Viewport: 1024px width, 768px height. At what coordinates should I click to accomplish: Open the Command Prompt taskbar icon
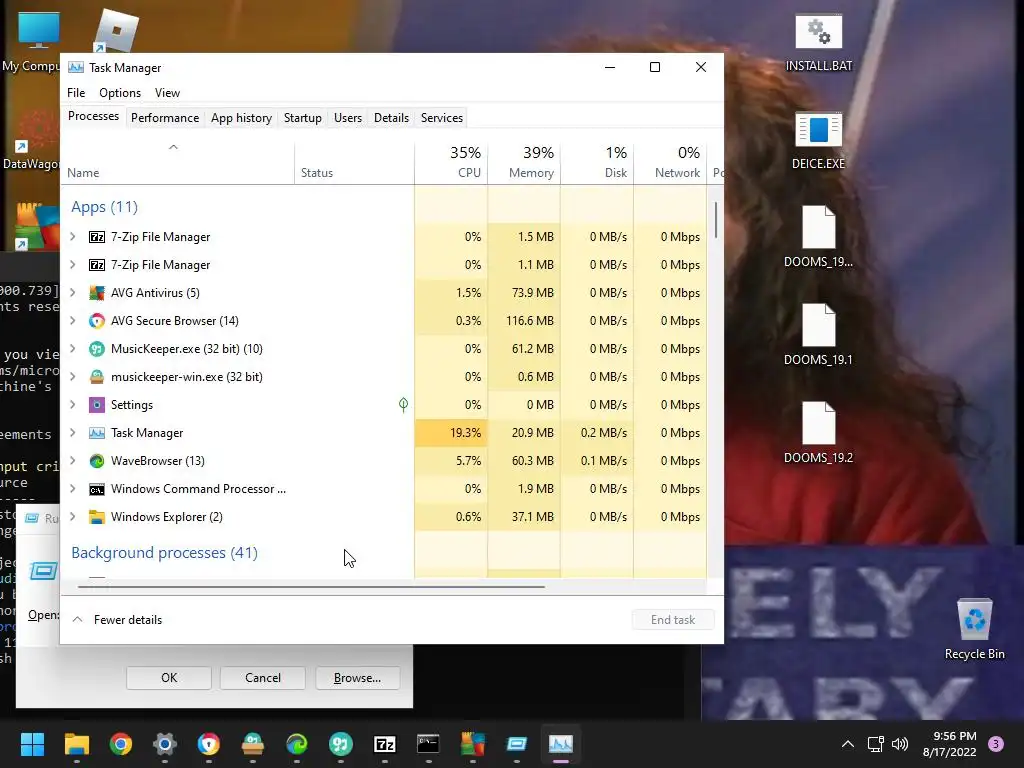[428, 744]
